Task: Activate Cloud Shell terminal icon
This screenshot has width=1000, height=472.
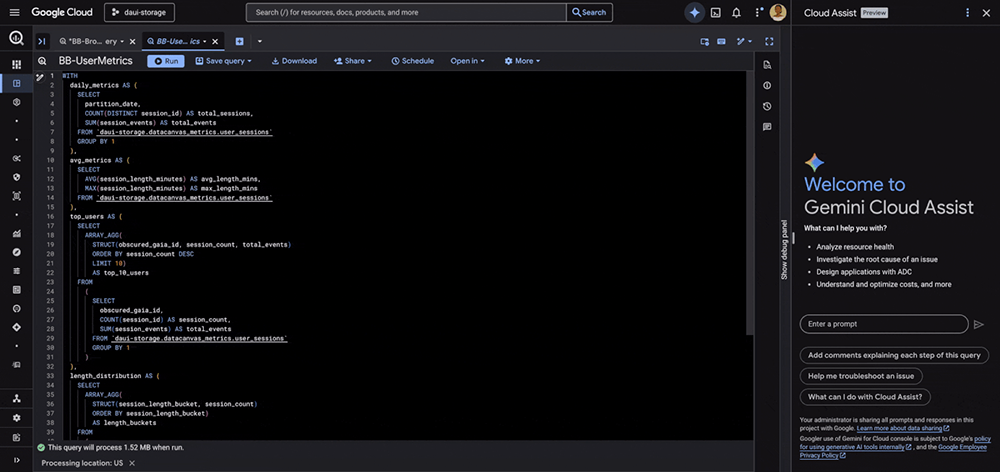Action: [x=716, y=12]
